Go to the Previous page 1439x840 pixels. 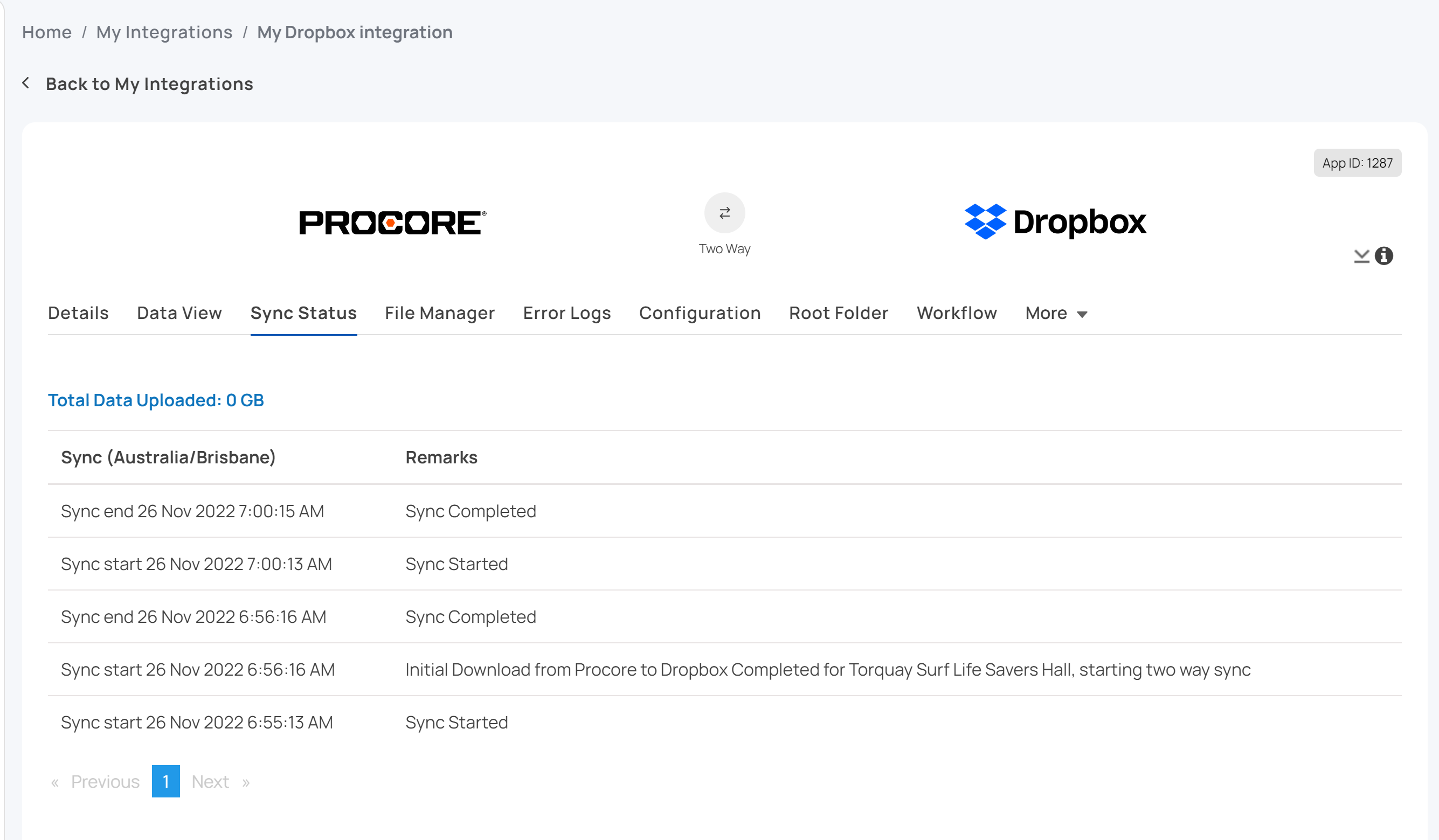[x=105, y=781]
